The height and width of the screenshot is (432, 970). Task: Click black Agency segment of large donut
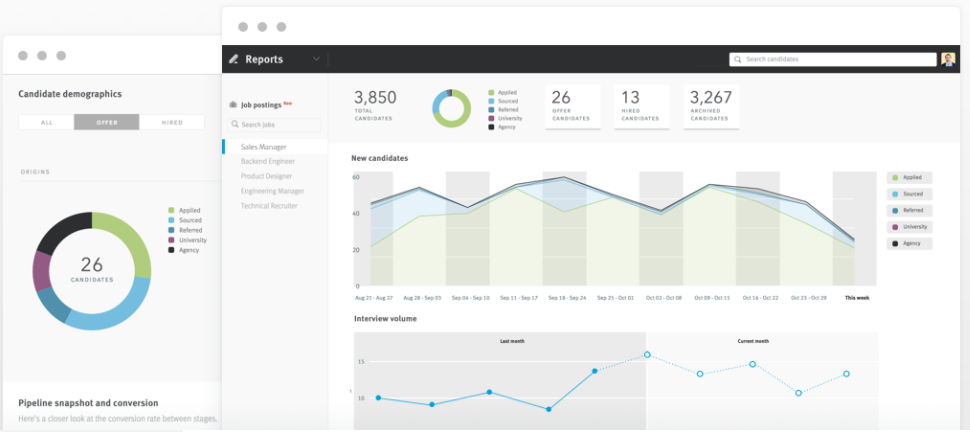click(x=62, y=233)
